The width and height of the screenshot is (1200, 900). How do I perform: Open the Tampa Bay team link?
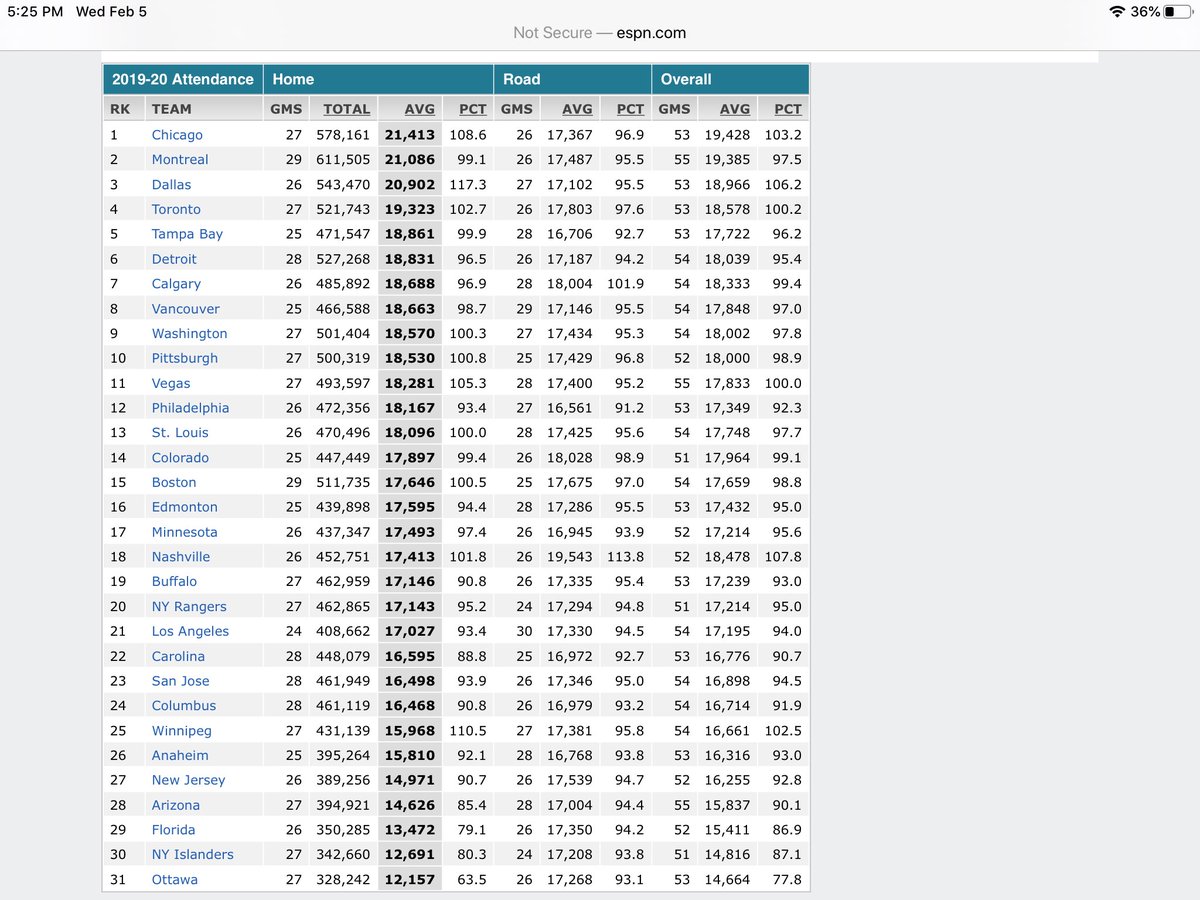pos(187,234)
